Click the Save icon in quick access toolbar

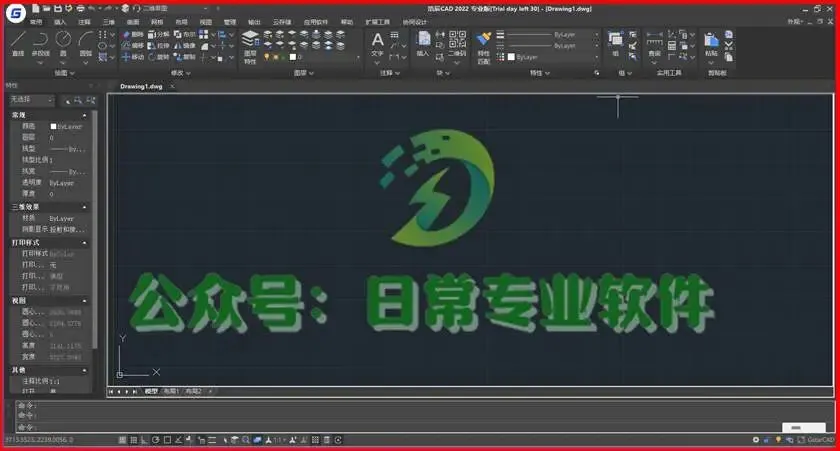58,9
